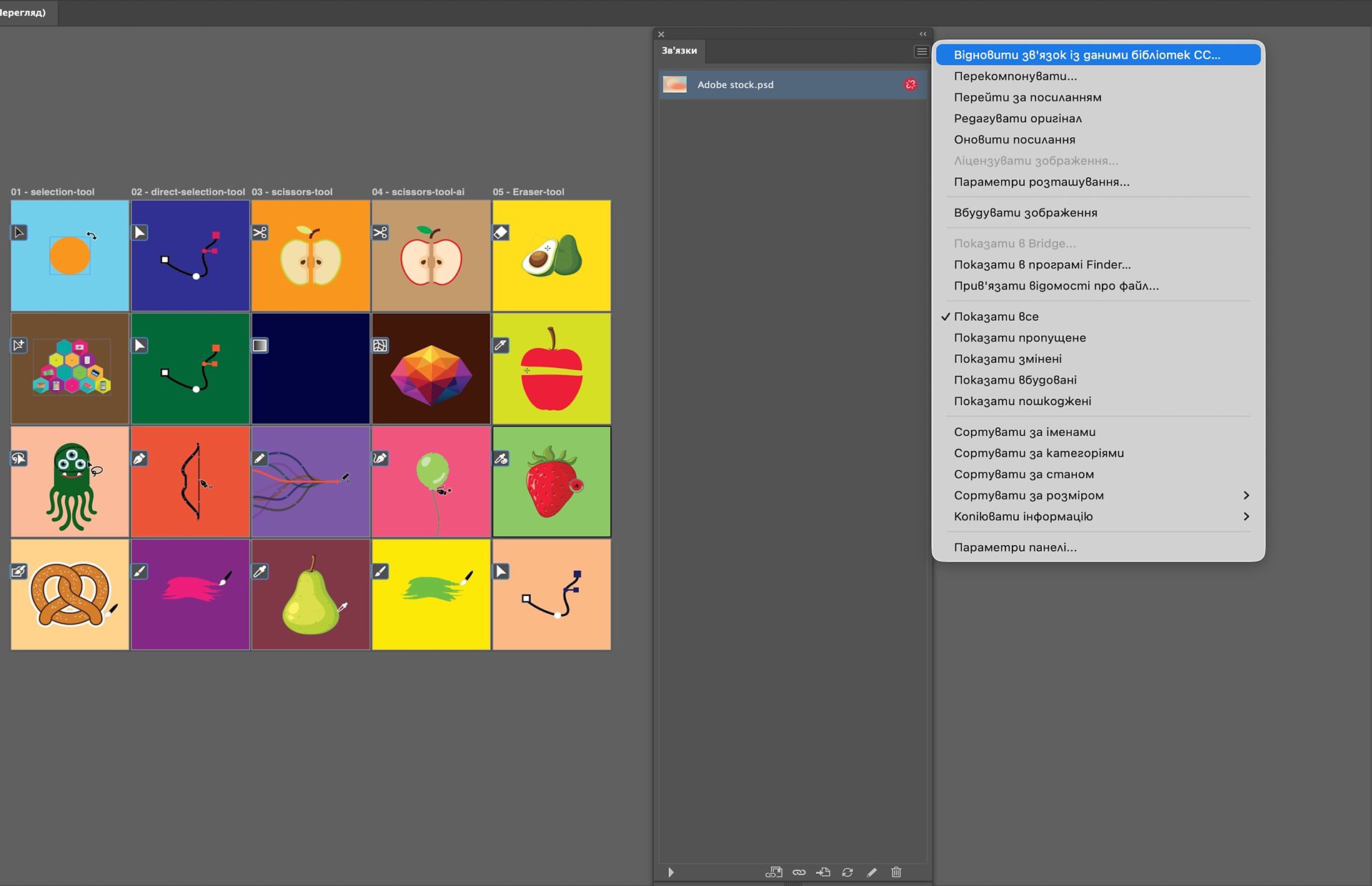Open the Links panel hamburger menu

(922, 51)
